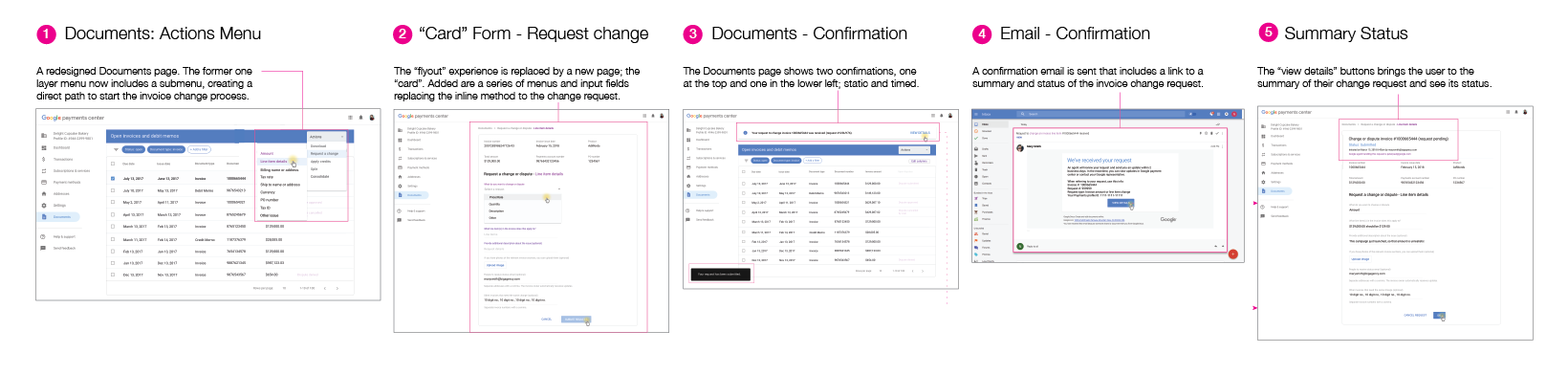Step 2 mockup: click notifications bell icon
Viewport: 1568px width, 375px height.
[653, 116]
